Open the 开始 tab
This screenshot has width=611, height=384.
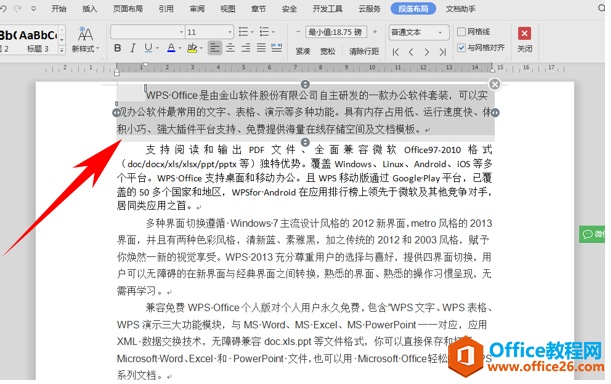tap(59, 9)
